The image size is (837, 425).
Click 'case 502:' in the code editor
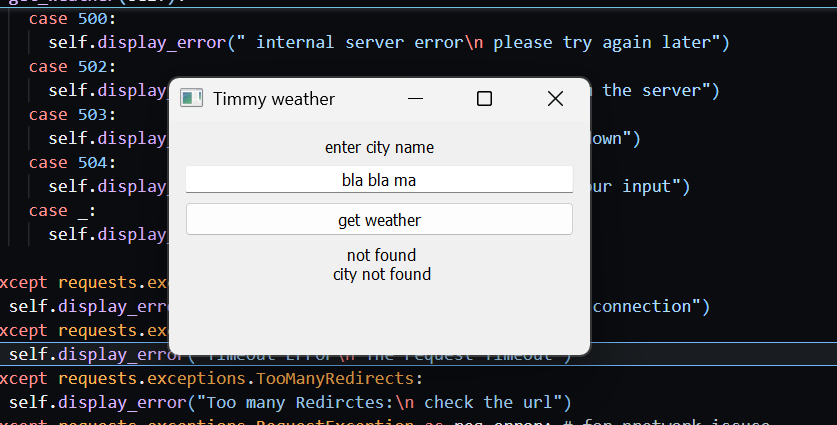click(x=72, y=67)
